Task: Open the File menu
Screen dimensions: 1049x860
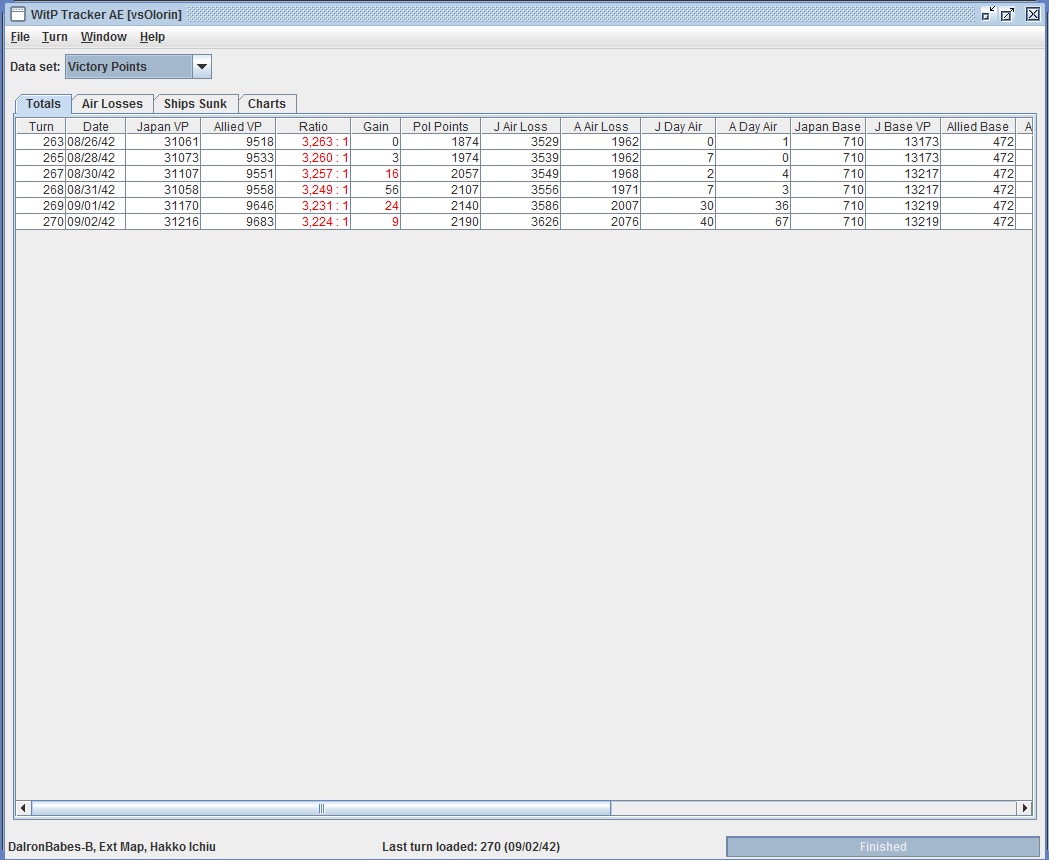Action: click(20, 37)
